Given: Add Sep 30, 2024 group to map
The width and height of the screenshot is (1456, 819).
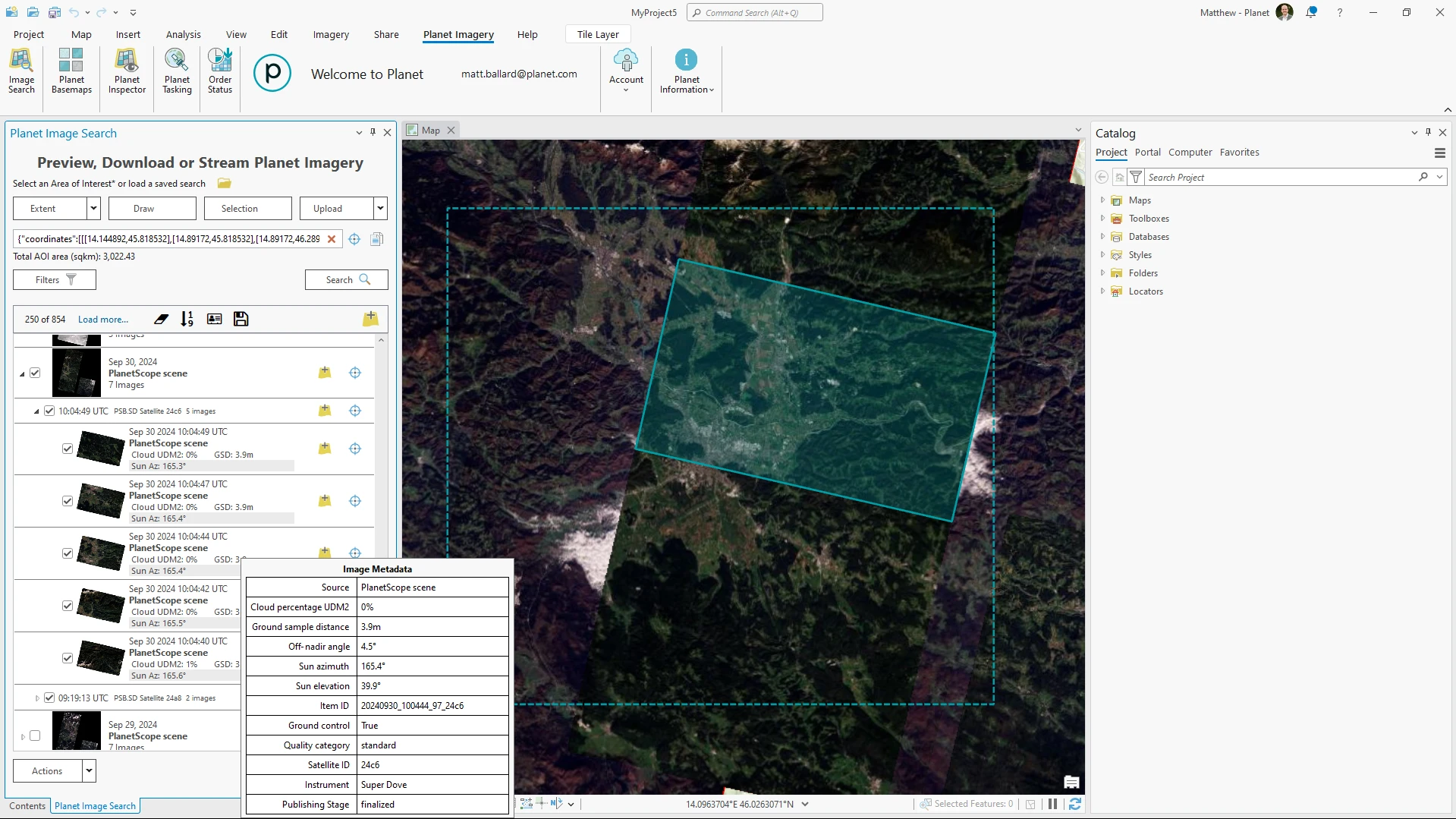Looking at the screenshot, I should coord(325,373).
